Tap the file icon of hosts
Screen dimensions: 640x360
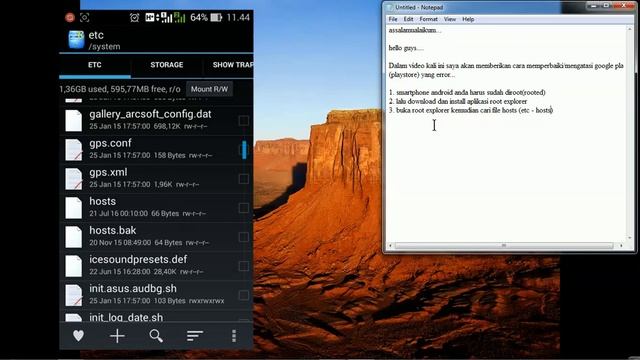[74, 207]
